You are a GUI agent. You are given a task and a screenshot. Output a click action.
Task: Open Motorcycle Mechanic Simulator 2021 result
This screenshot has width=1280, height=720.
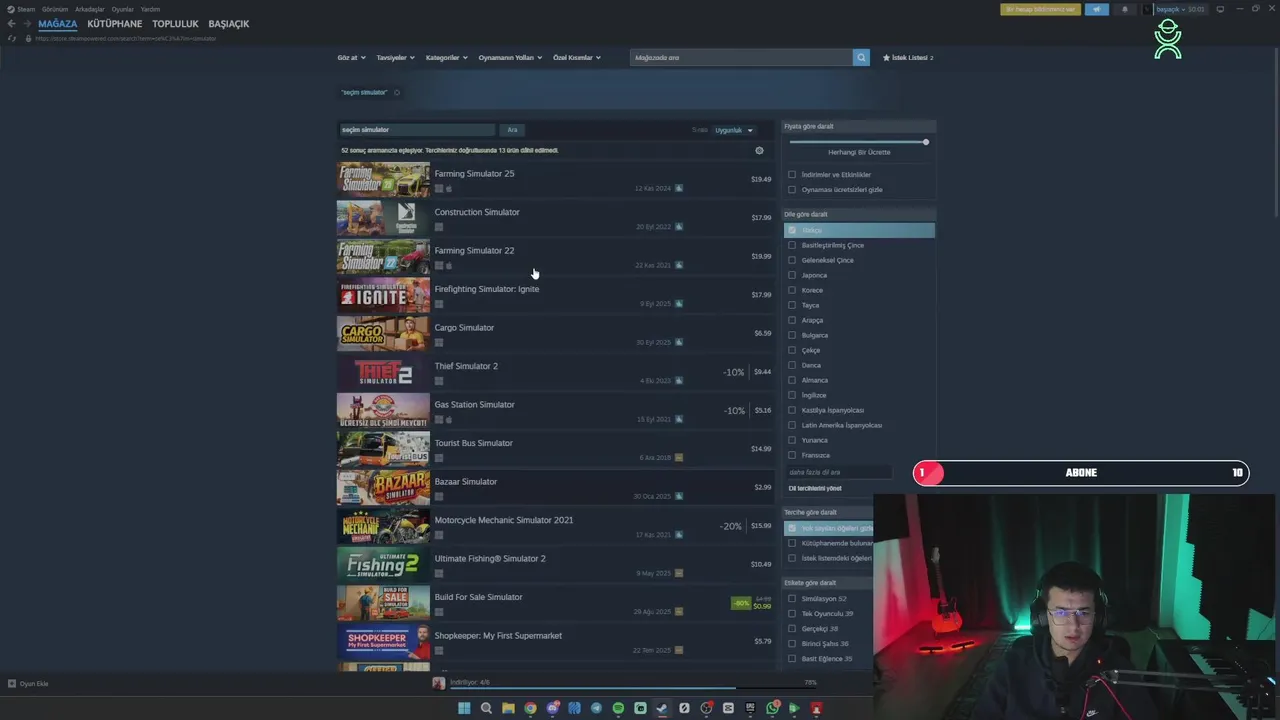pyautogui.click(x=504, y=520)
